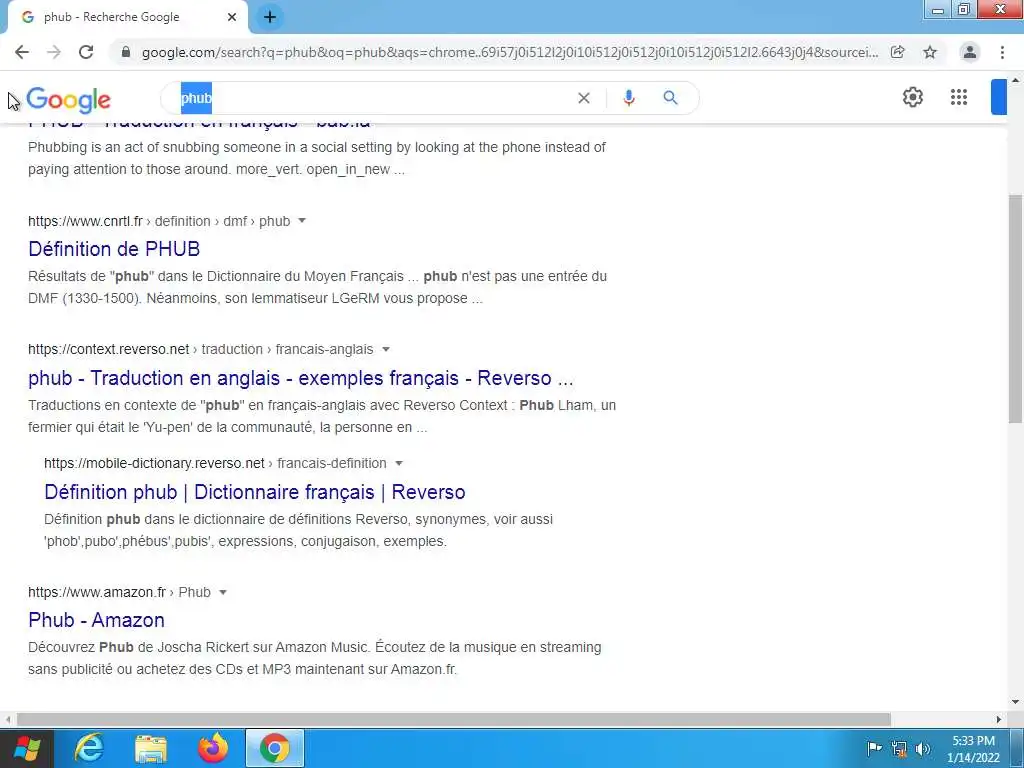Select the 'phub - Recherche Google' tab

(124, 17)
